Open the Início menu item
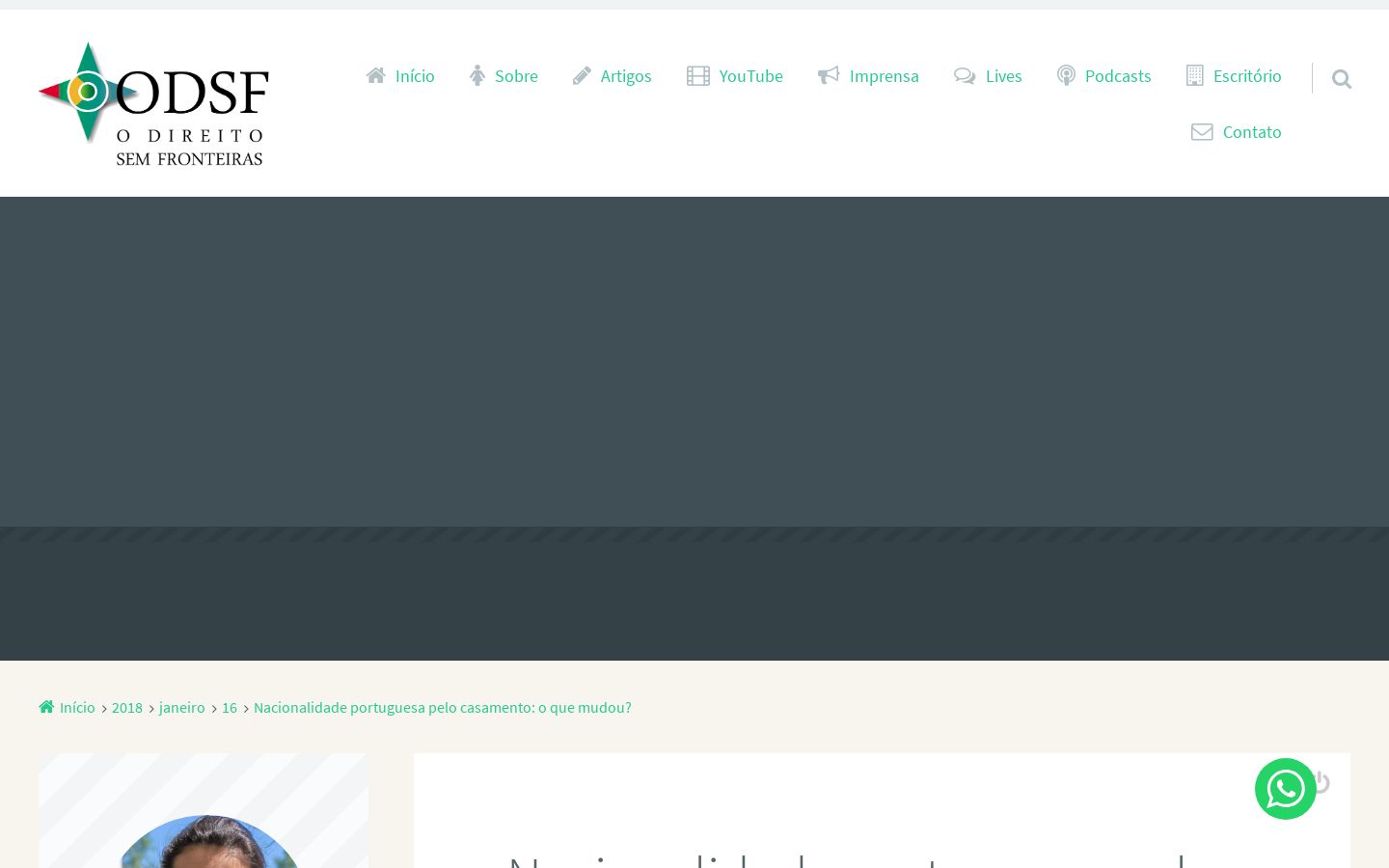Viewport: 1389px width, 868px height. point(415,76)
